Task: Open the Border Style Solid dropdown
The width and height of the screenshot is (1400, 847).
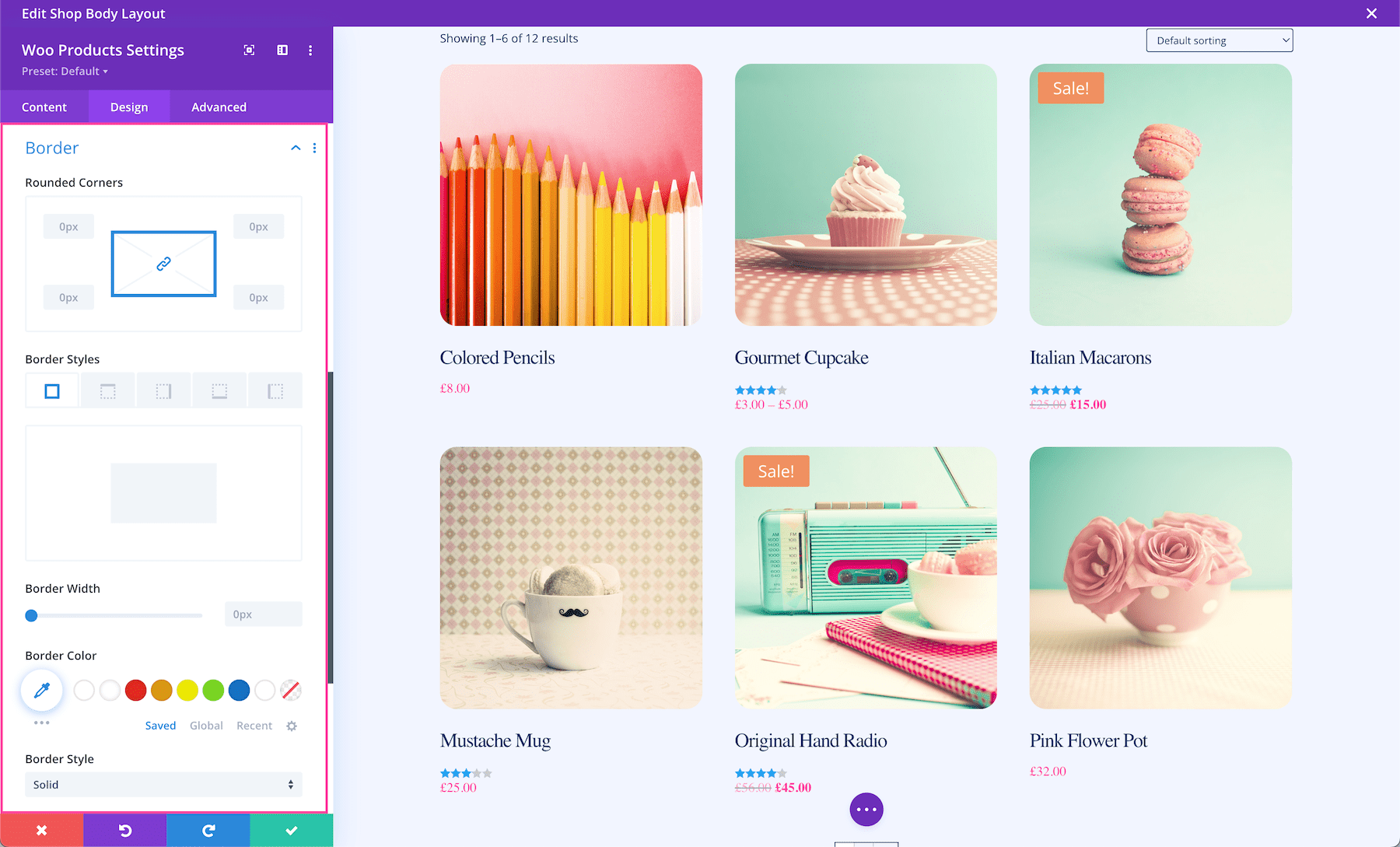Action: tap(163, 785)
